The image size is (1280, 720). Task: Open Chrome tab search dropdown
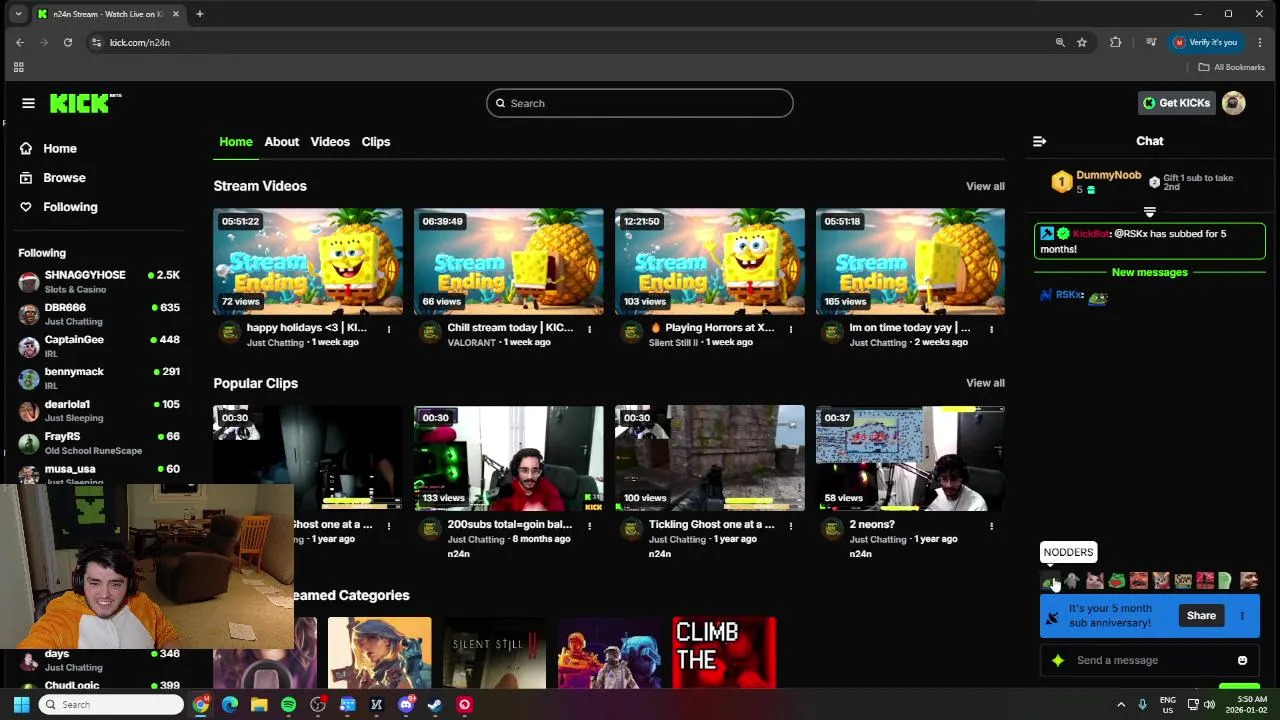tap(18, 14)
